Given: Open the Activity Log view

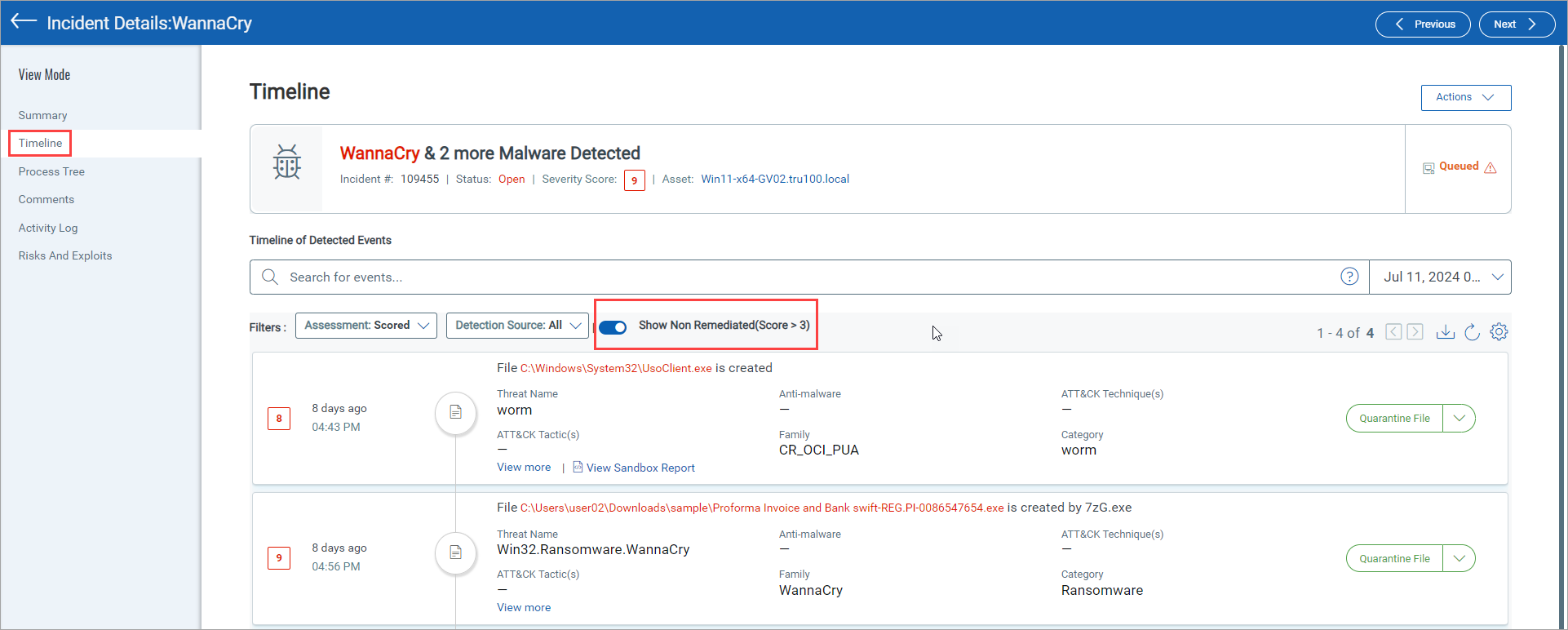Looking at the screenshot, I should tap(48, 228).
